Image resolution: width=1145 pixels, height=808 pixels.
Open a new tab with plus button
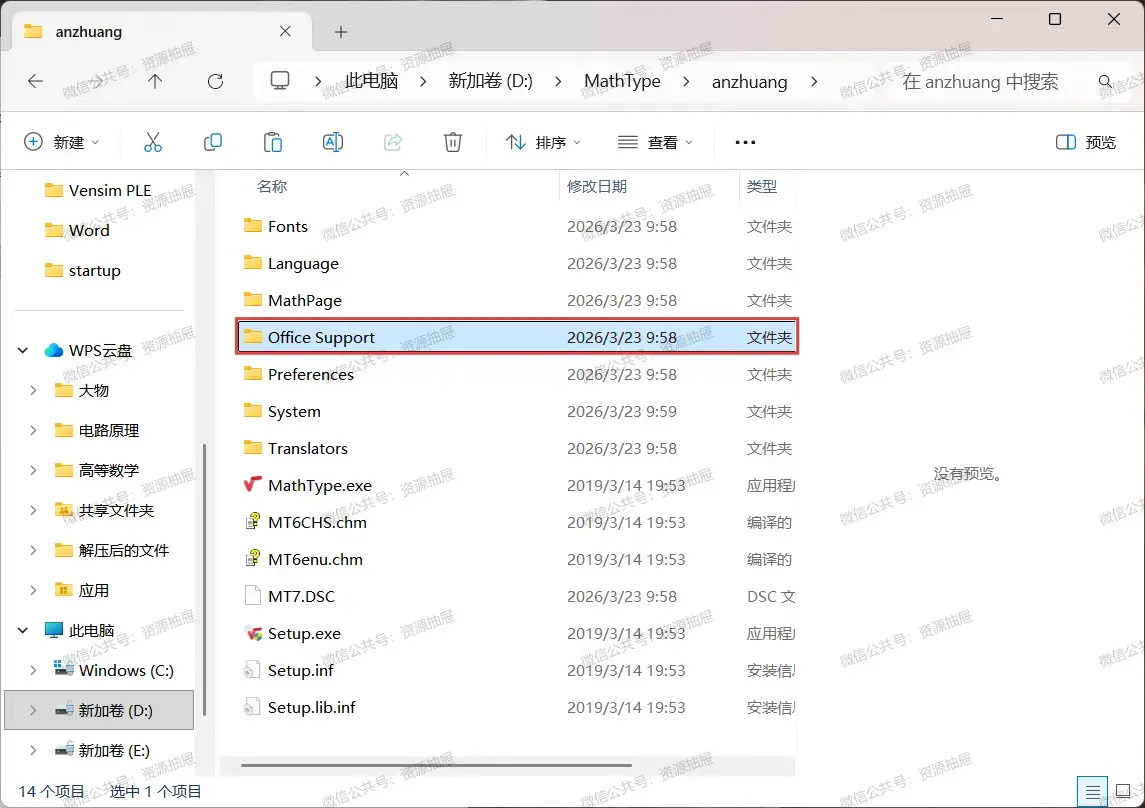(341, 31)
